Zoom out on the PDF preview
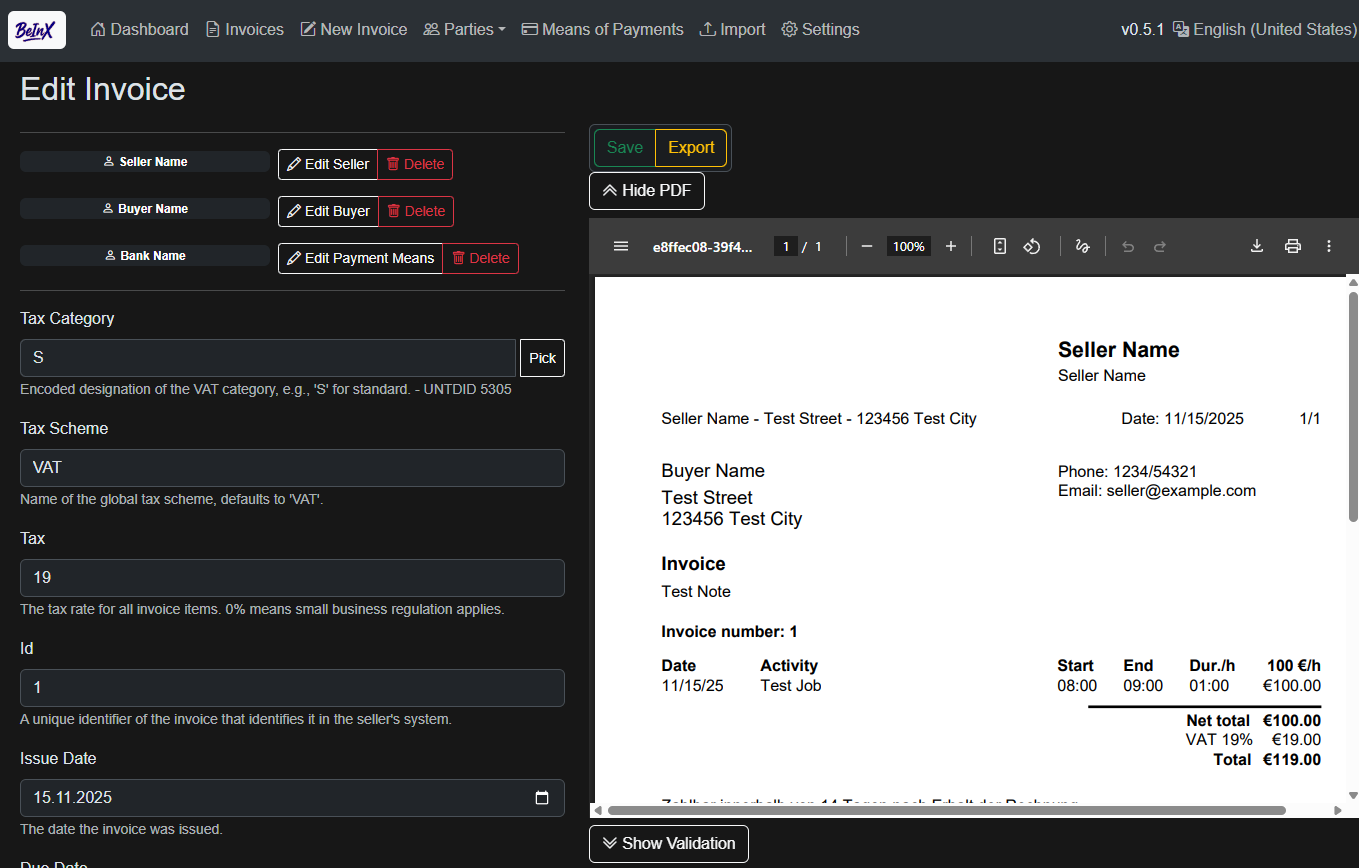 [x=866, y=246]
